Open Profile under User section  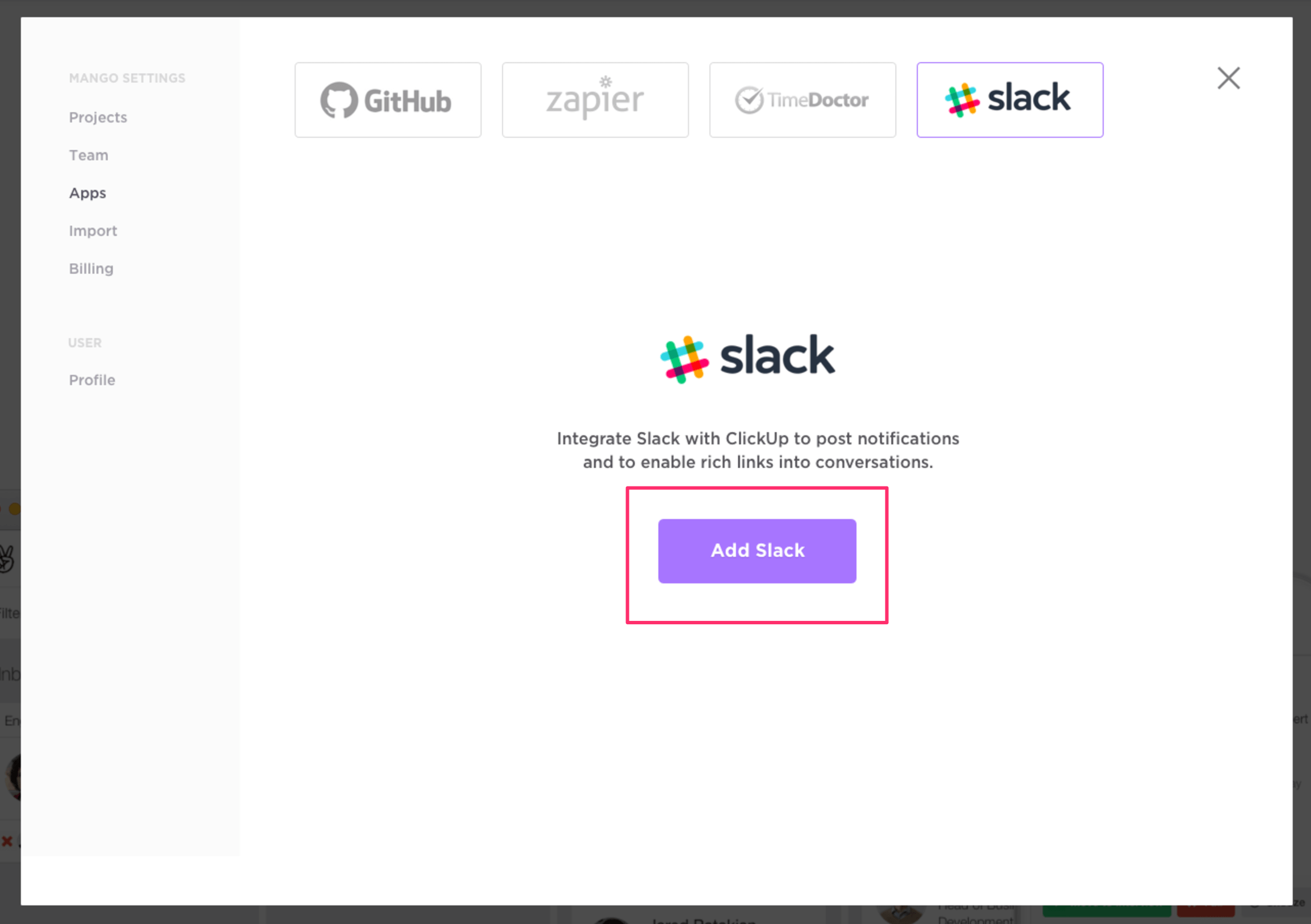click(92, 380)
